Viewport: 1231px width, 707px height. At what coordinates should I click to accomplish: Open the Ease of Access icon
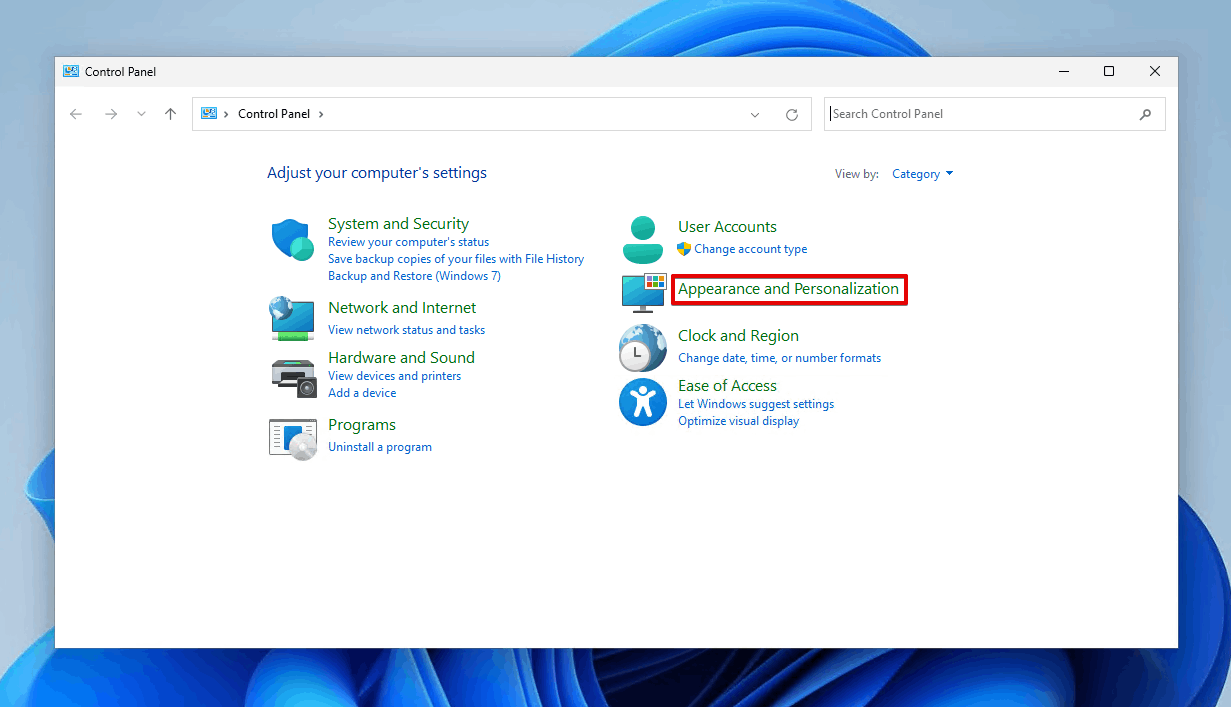[643, 402]
